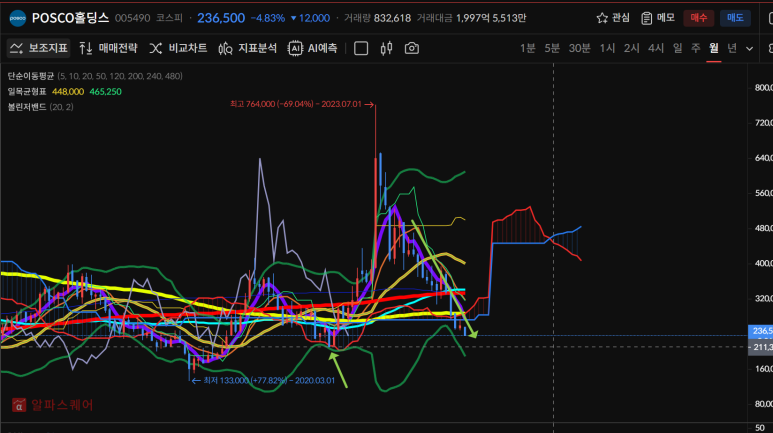The width and height of the screenshot is (773, 433).
Task: Select the 1시 timeframe
Action: [x=607, y=48]
